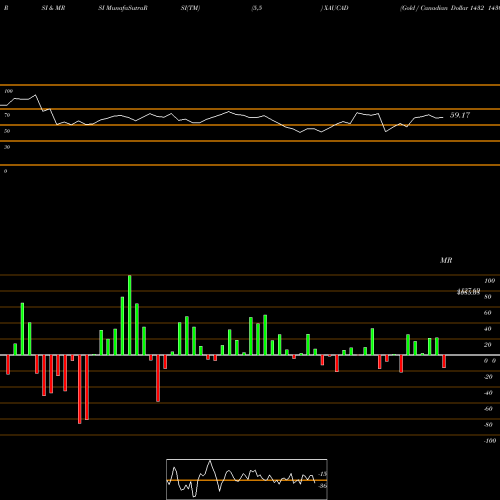Click the RSI axis label 100
The image size is (500, 500).
point(9,91)
